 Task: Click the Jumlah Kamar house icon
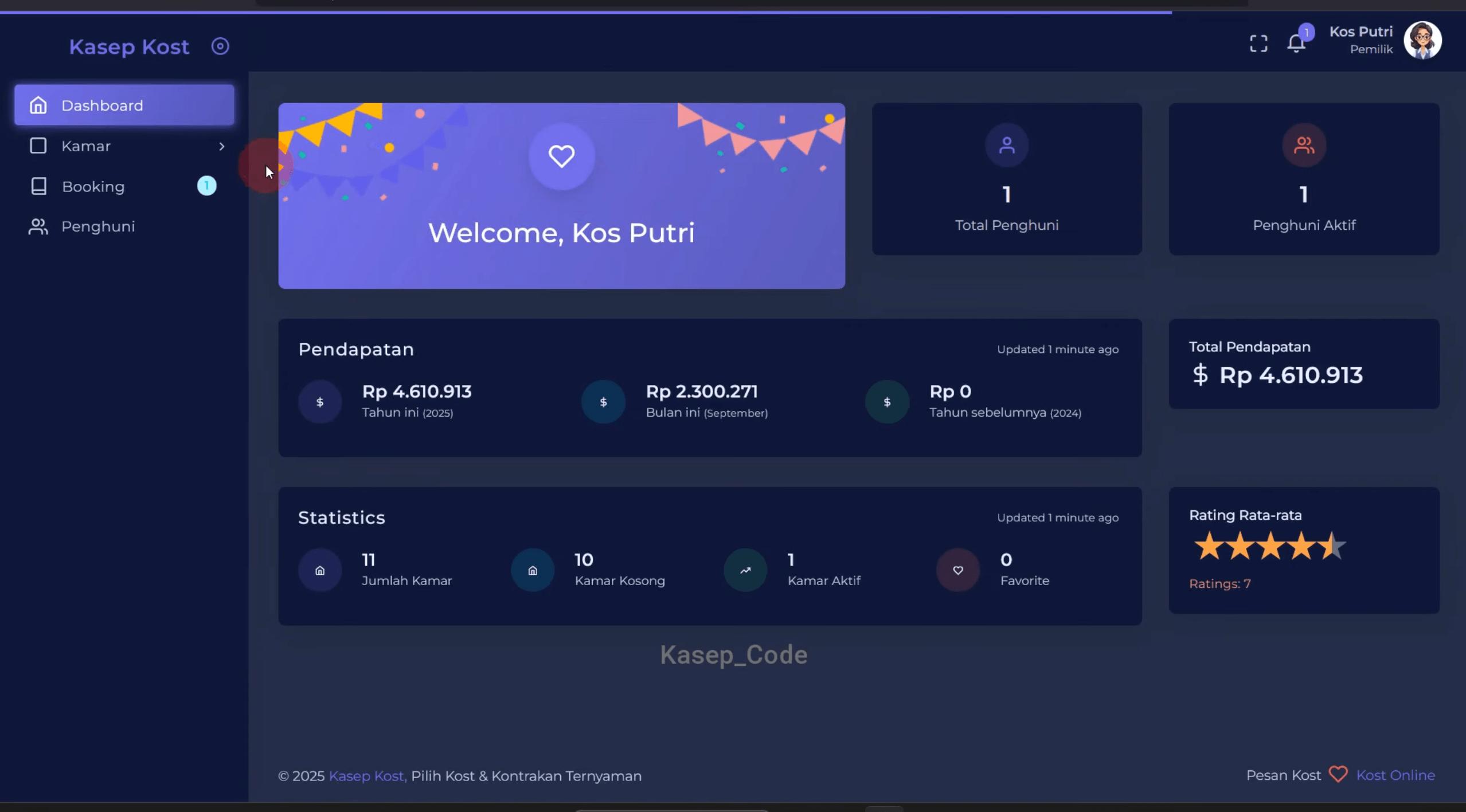pyautogui.click(x=320, y=570)
